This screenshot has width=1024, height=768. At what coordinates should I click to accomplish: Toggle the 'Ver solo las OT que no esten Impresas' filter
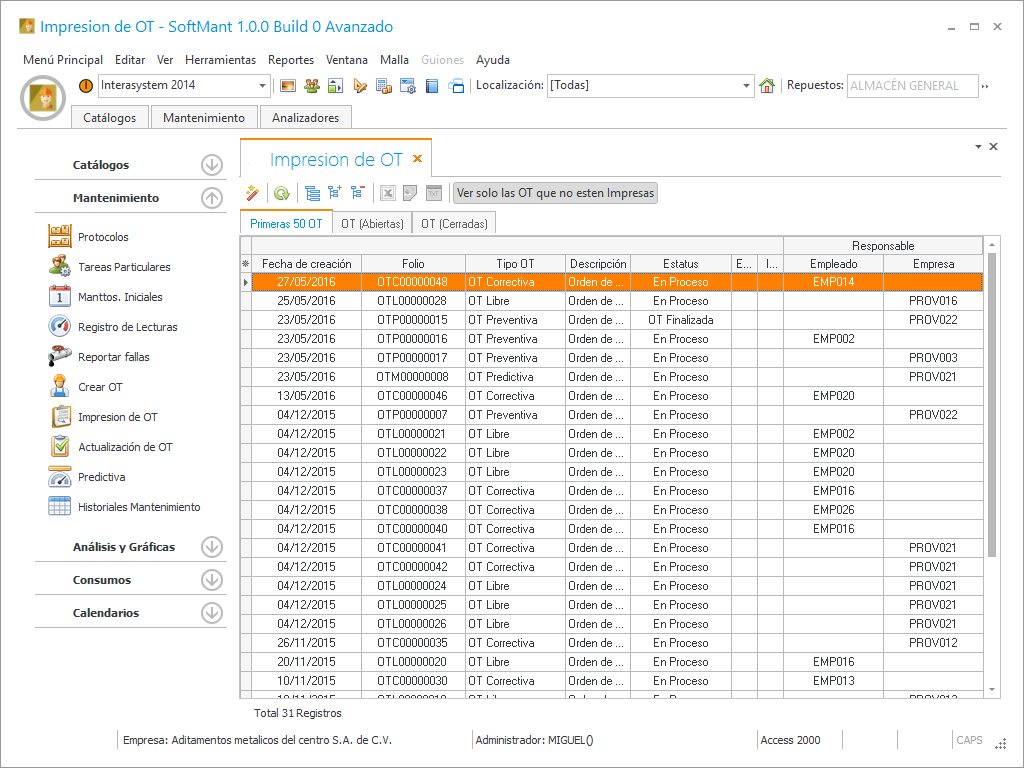point(555,193)
